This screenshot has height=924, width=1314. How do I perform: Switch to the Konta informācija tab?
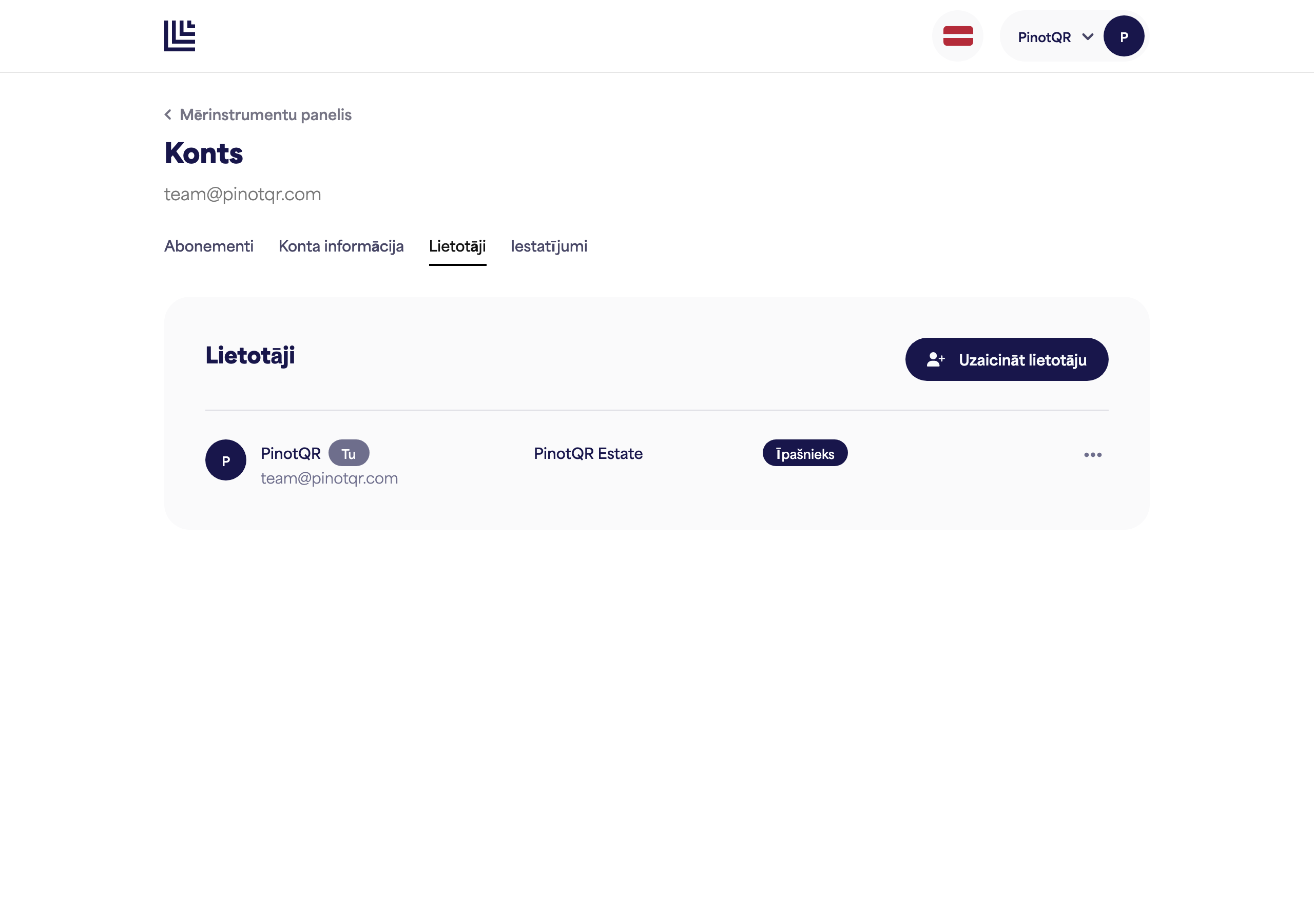[x=341, y=246]
